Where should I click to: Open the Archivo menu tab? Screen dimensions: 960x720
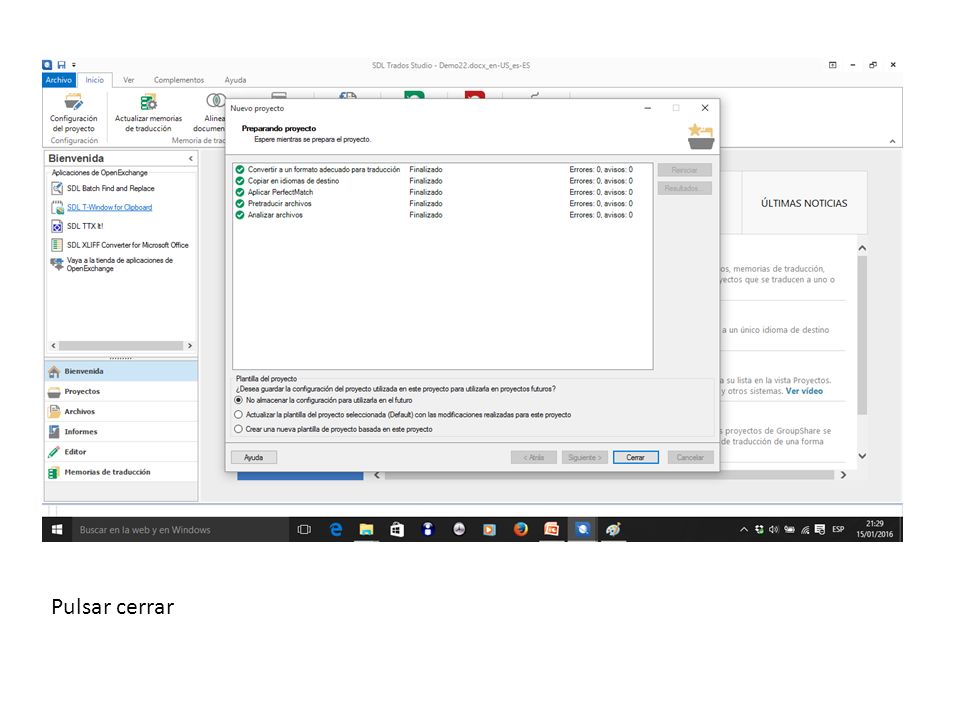(59, 80)
